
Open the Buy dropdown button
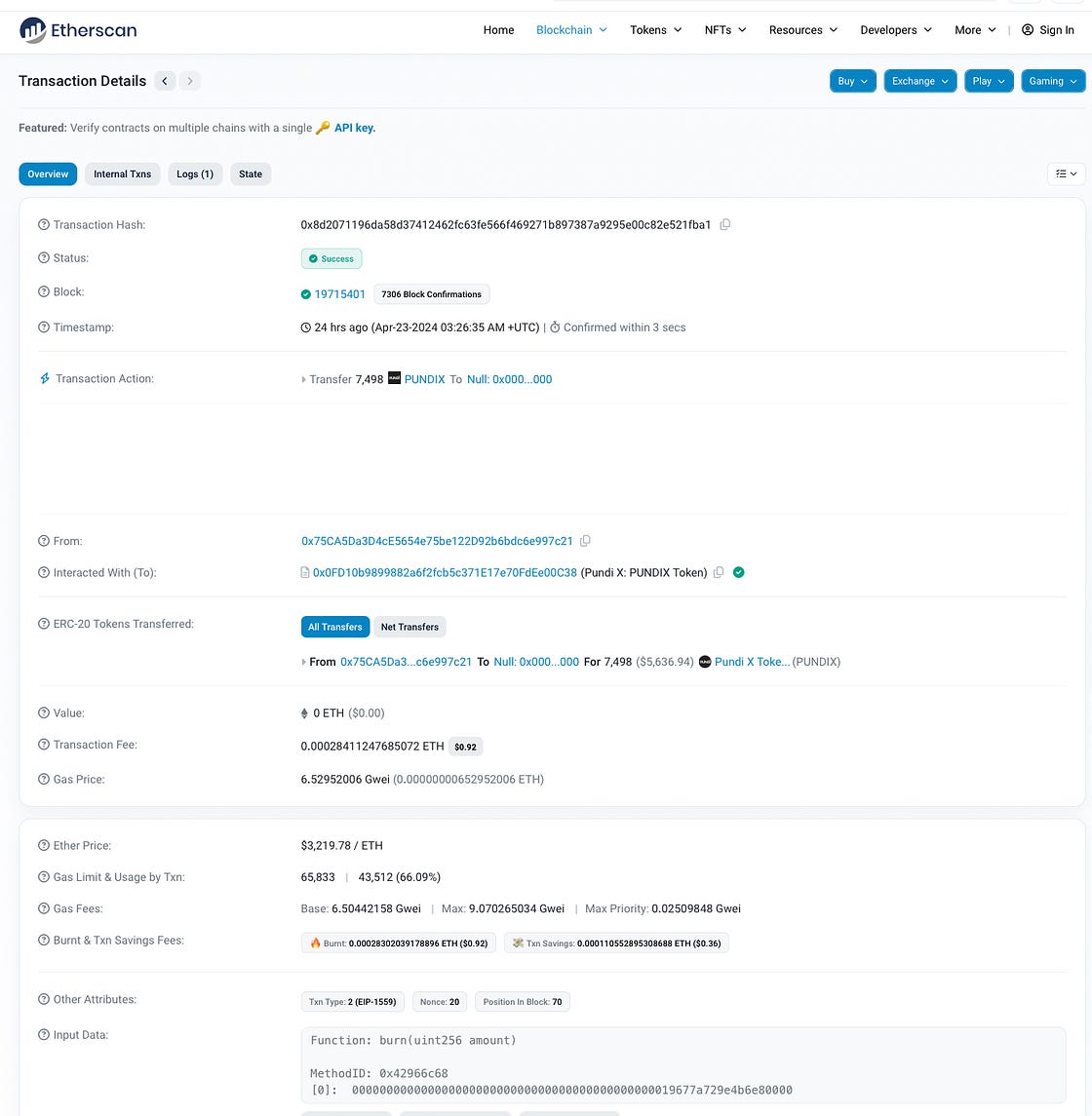pyautogui.click(x=852, y=81)
